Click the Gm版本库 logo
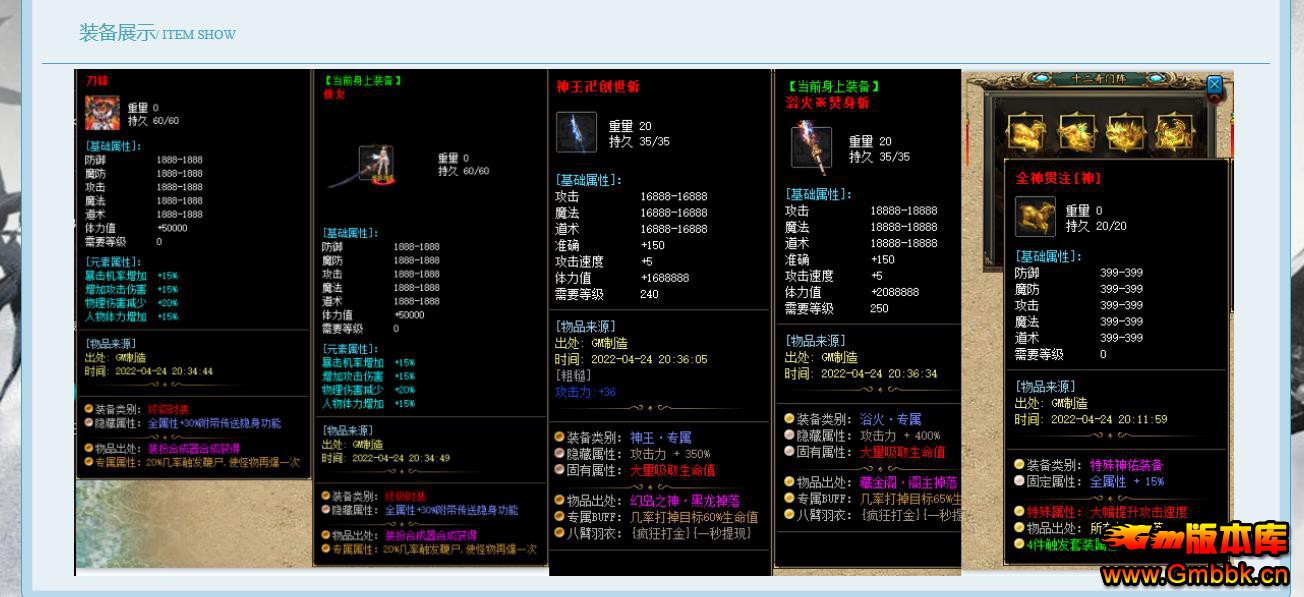 [1194, 541]
